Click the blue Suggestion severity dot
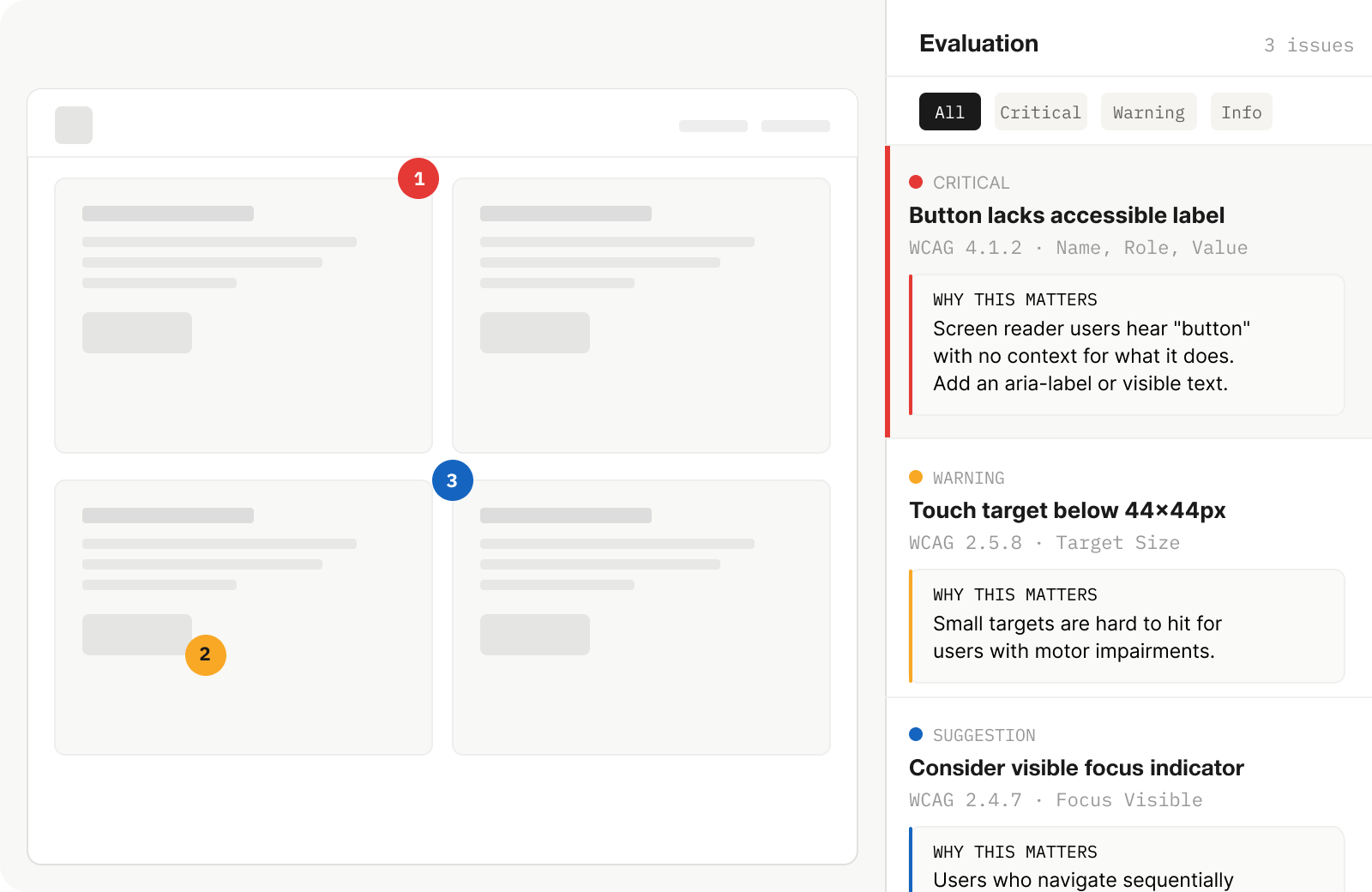 [x=916, y=734]
